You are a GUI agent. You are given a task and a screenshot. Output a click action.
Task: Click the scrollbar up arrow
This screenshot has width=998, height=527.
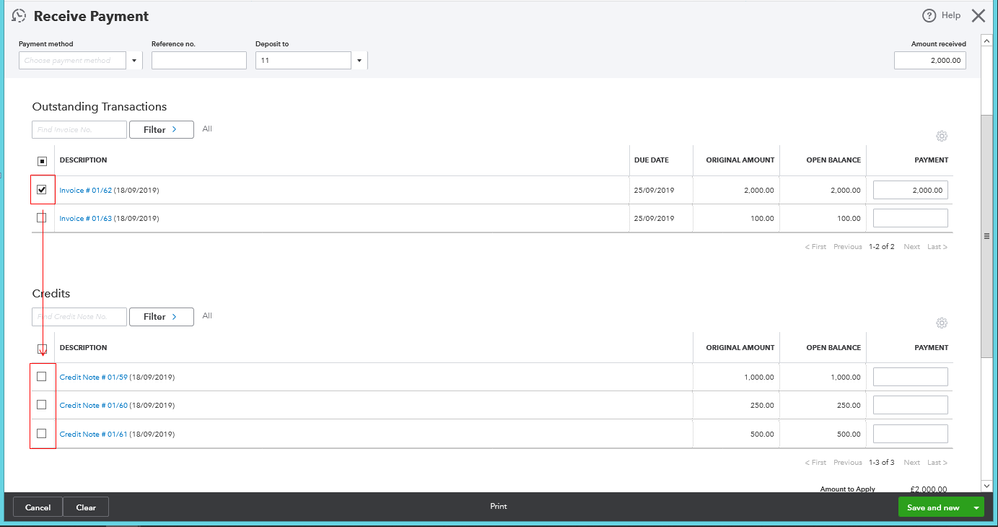[x=987, y=40]
